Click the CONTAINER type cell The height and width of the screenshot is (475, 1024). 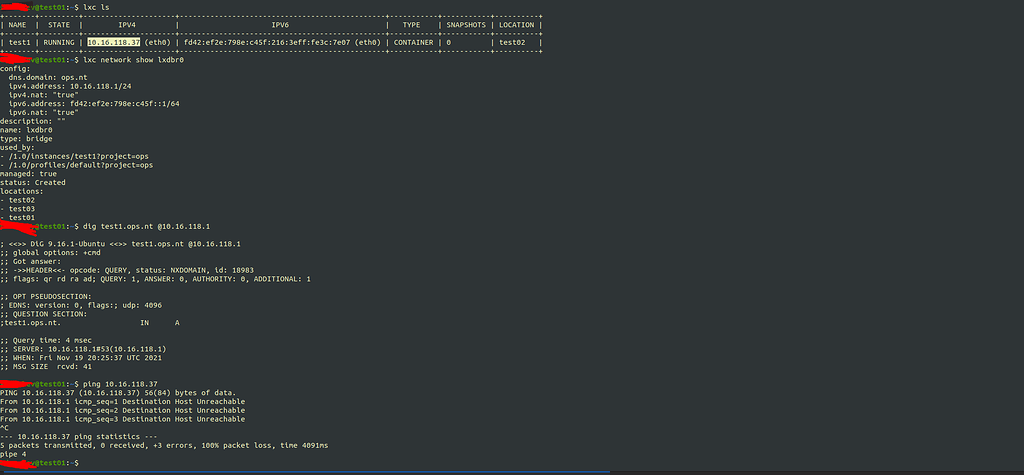tap(413, 42)
